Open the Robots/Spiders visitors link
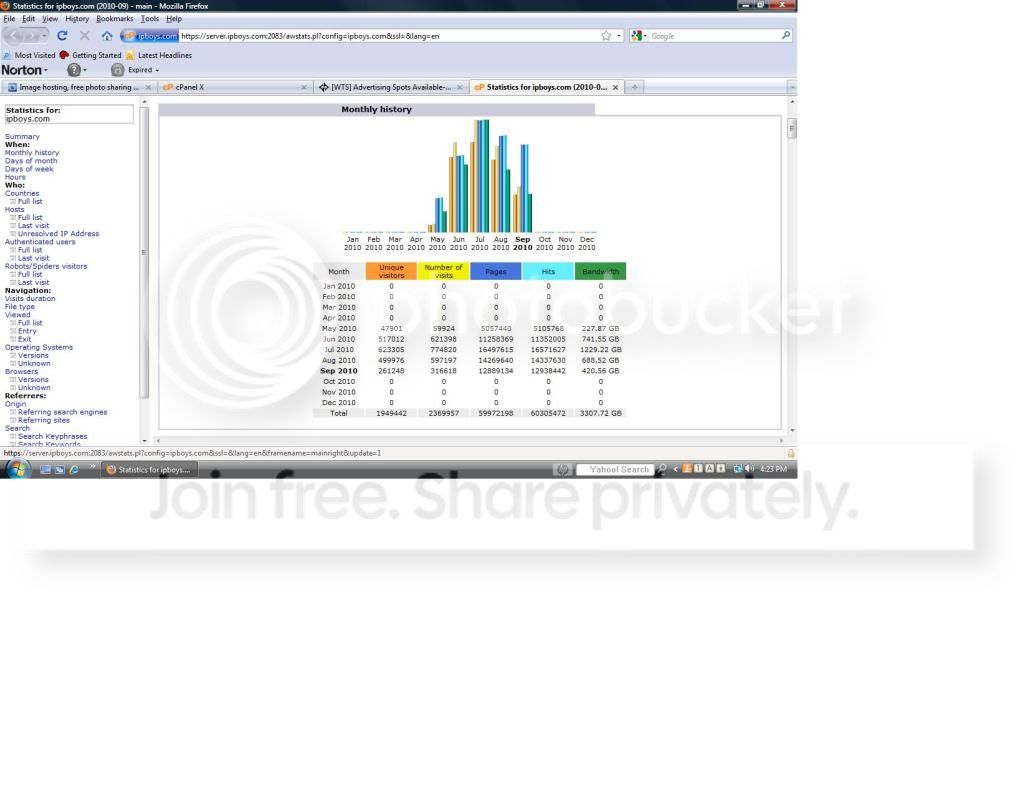The width and height of the screenshot is (1023, 794). (x=46, y=266)
